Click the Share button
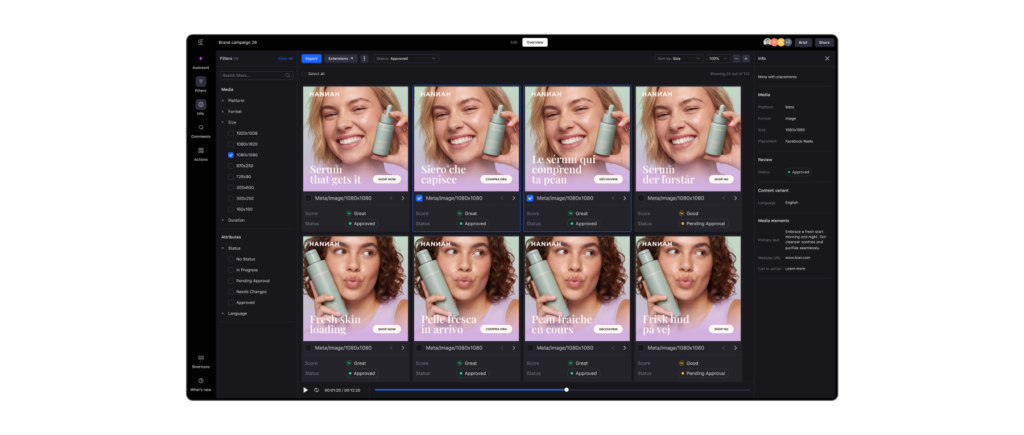 [x=824, y=42]
